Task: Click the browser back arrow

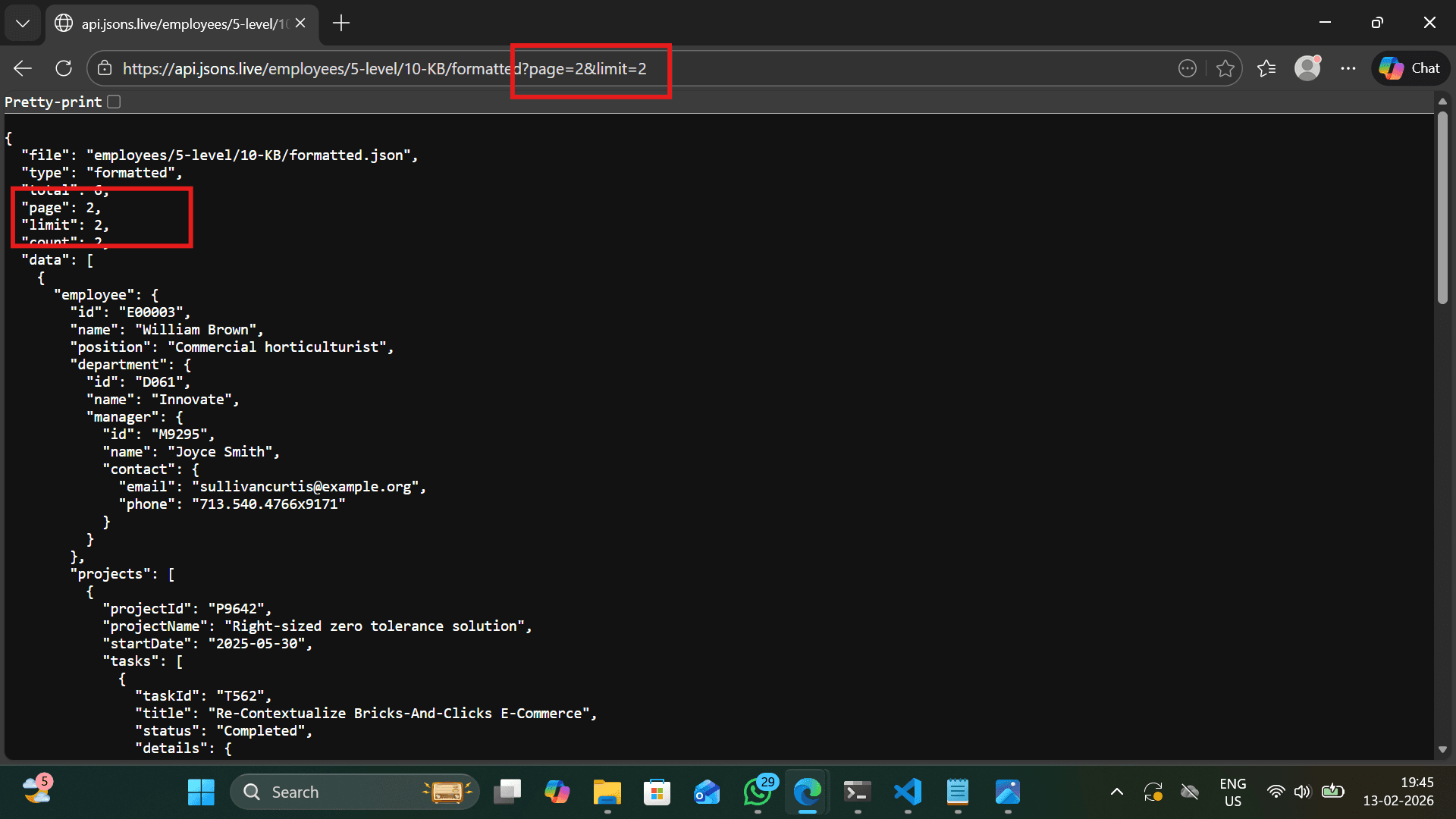Action: coord(23,68)
